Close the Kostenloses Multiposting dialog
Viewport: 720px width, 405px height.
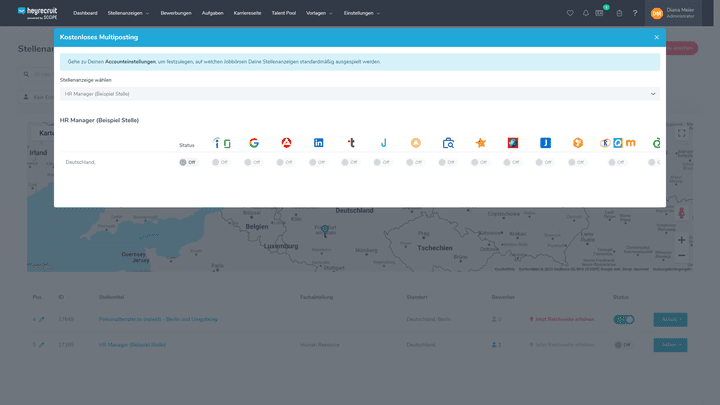pos(657,37)
